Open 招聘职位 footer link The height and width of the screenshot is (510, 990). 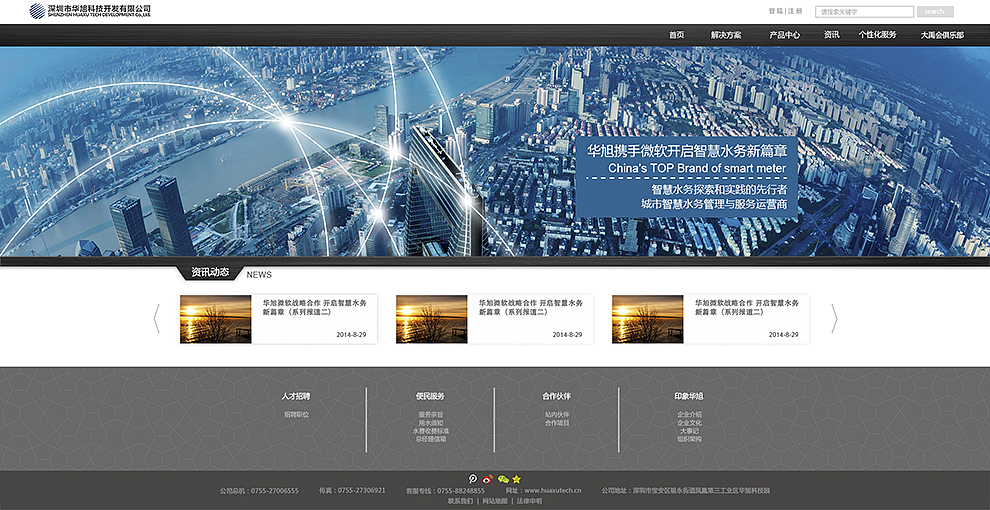point(296,415)
